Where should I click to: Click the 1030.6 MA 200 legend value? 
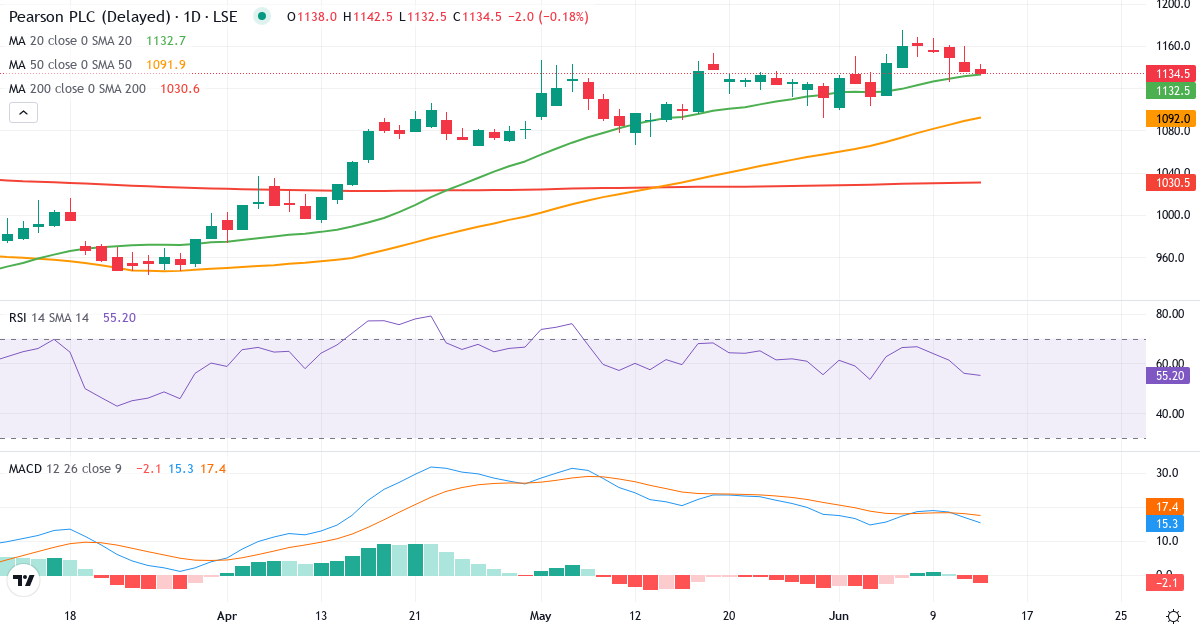[180, 89]
